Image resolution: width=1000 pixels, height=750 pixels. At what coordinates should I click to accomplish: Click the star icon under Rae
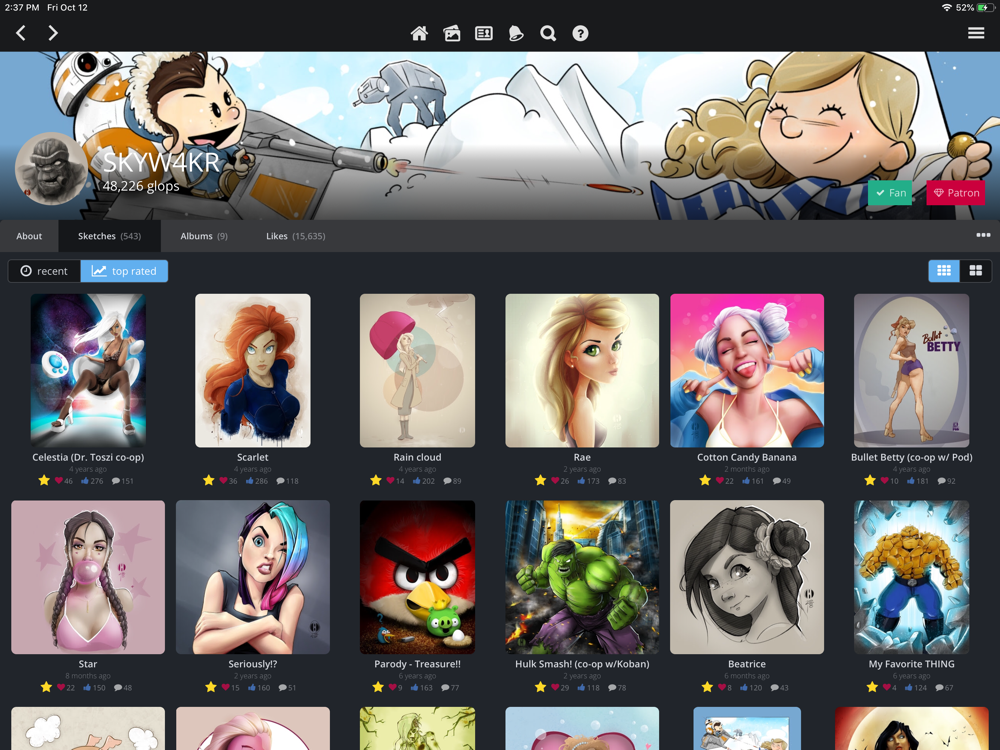click(x=541, y=480)
